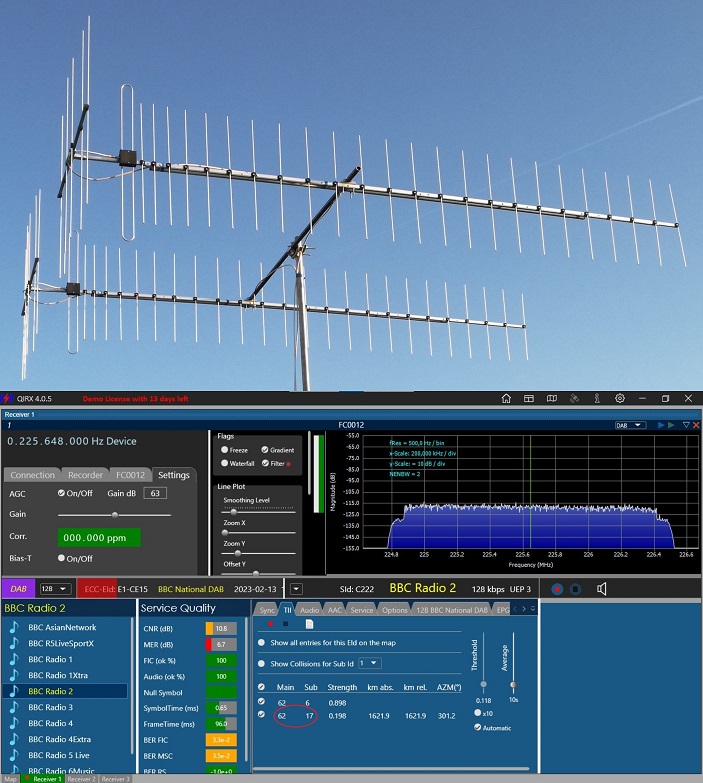
Task: Enable the Waterfall flag
Action: [223, 462]
